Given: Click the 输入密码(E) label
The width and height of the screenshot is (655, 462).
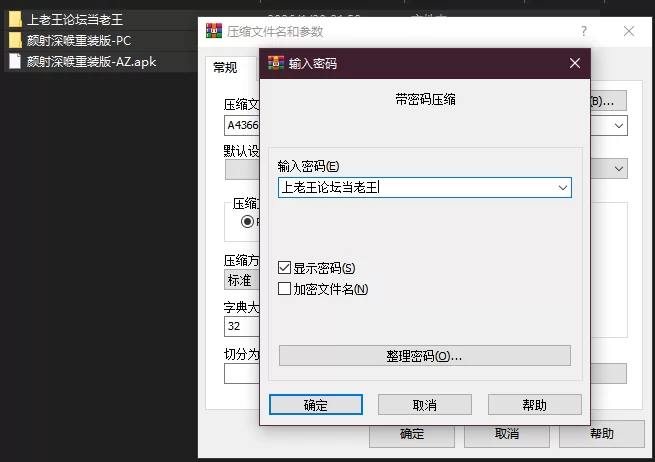Looking at the screenshot, I should click(x=308, y=166).
